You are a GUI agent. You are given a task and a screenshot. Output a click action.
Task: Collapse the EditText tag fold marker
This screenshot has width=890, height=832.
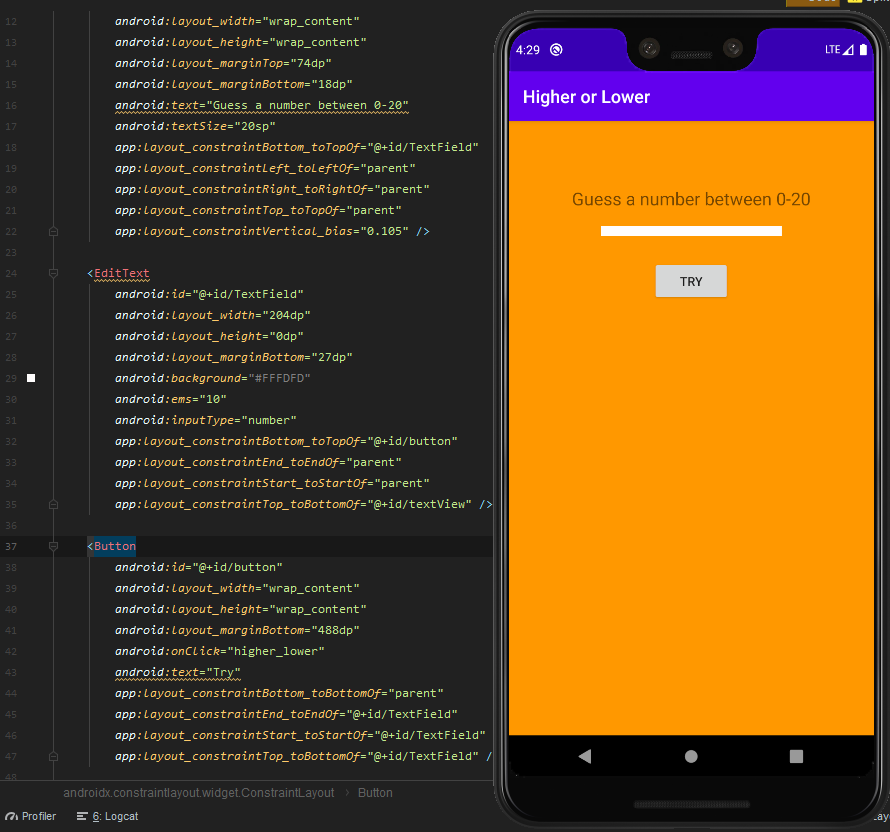pyautogui.click(x=53, y=274)
